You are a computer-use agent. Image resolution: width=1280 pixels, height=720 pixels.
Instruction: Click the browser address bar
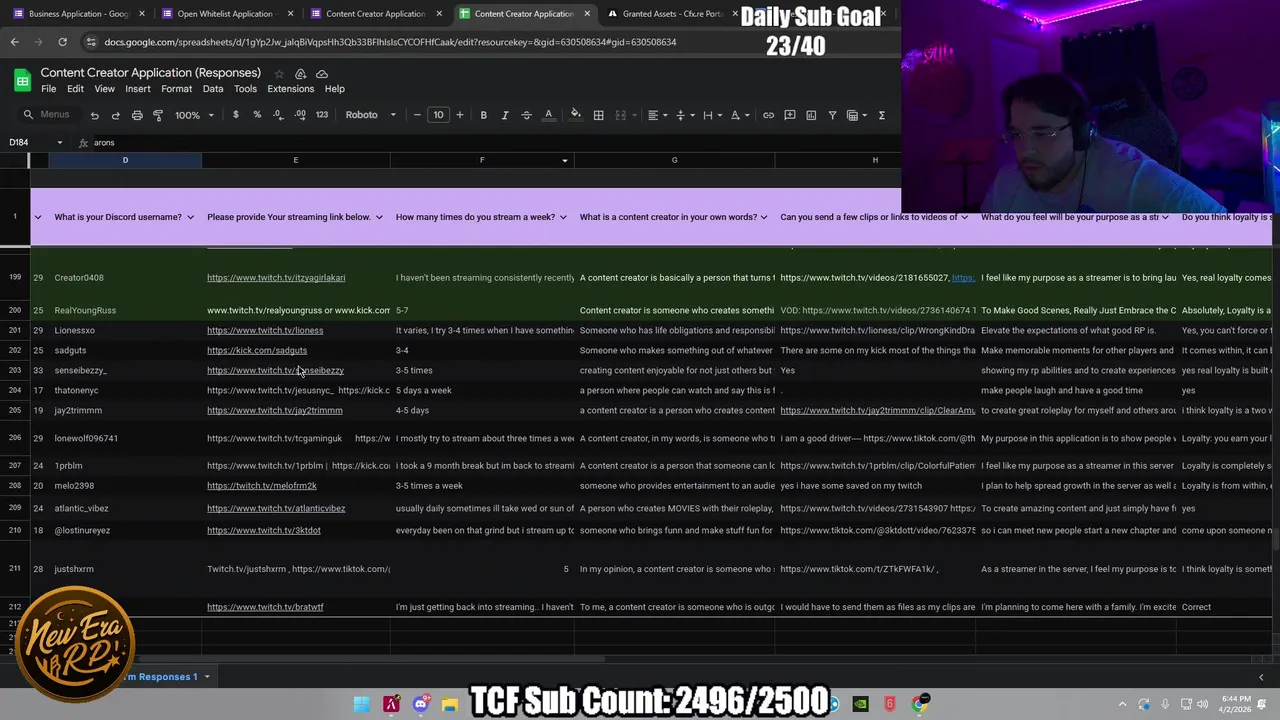tap(390, 42)
